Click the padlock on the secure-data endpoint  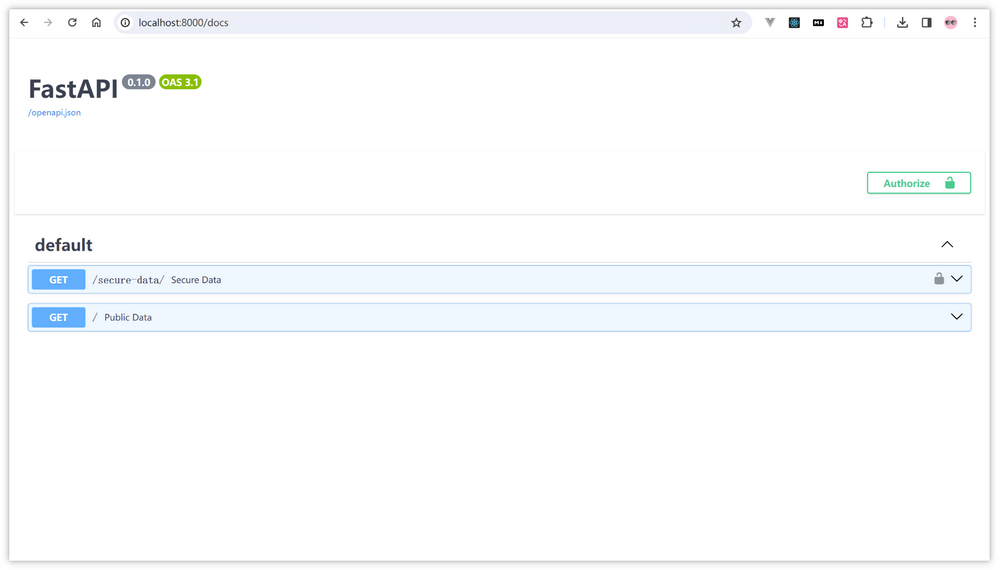click(938, 279)
